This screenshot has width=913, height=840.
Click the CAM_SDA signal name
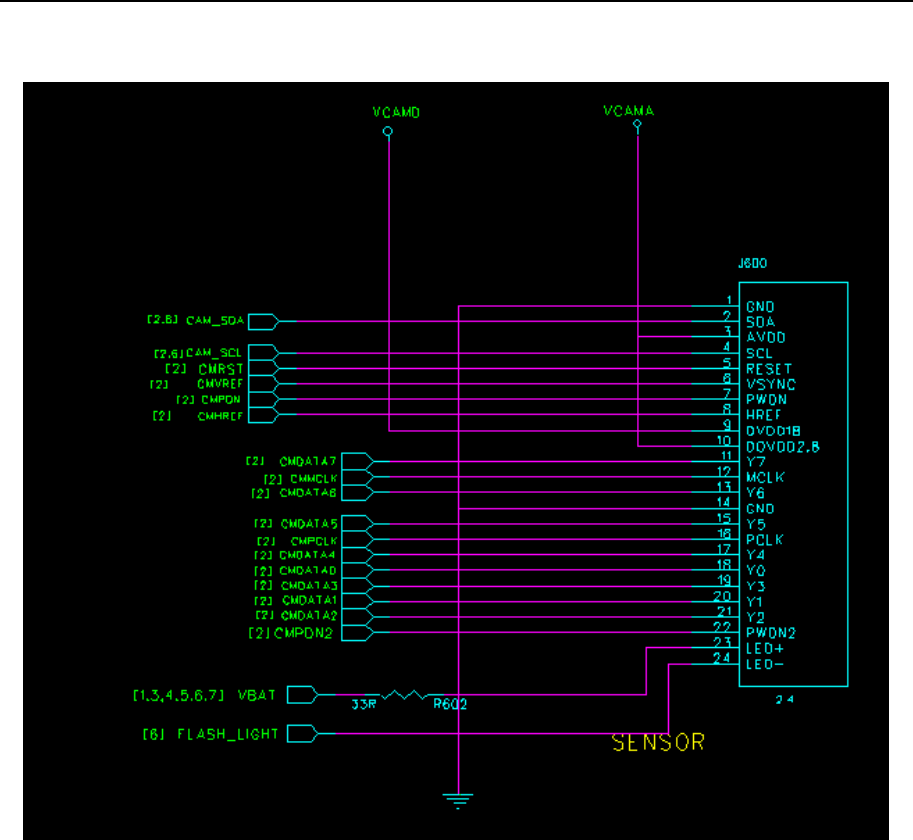(x=215, y=321)
